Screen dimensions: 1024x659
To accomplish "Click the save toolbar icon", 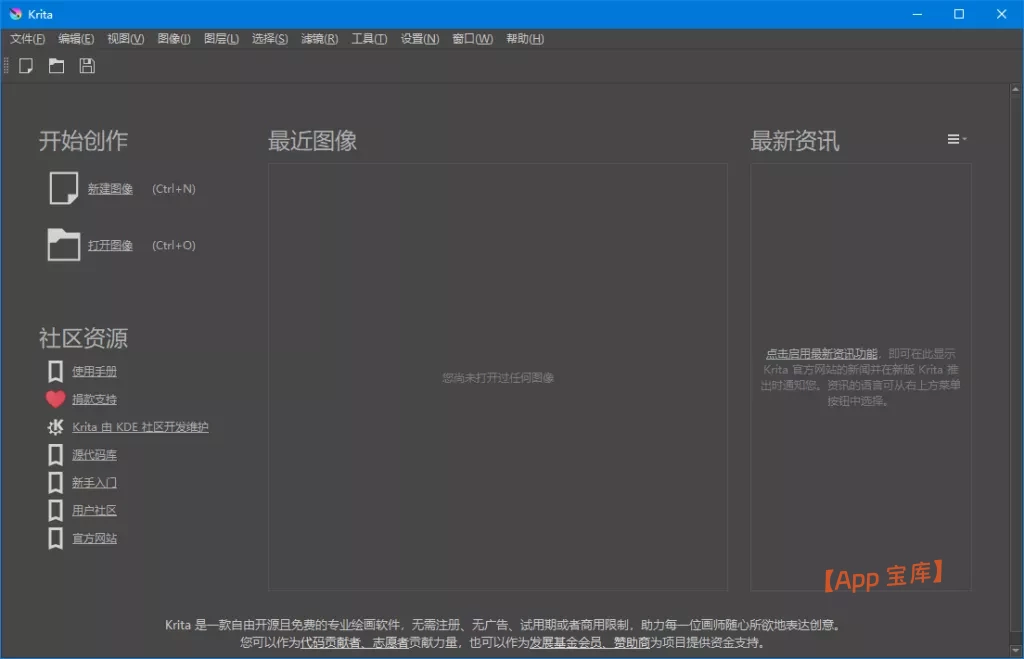I will (86, 66).
